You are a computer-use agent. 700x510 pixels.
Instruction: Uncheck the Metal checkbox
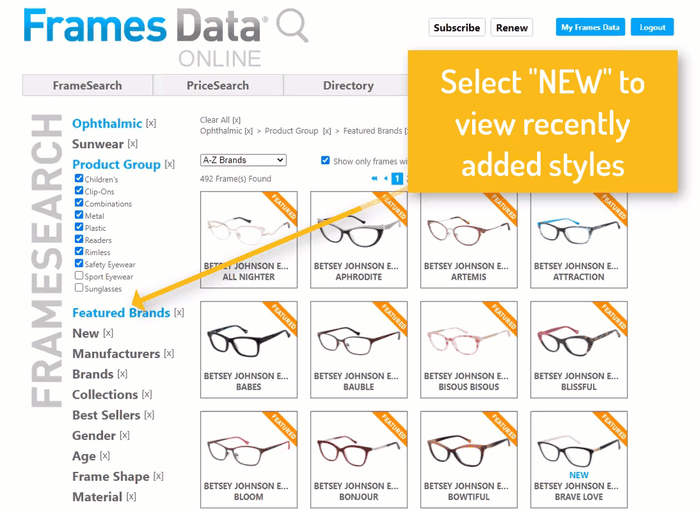[x=79, y=215]
